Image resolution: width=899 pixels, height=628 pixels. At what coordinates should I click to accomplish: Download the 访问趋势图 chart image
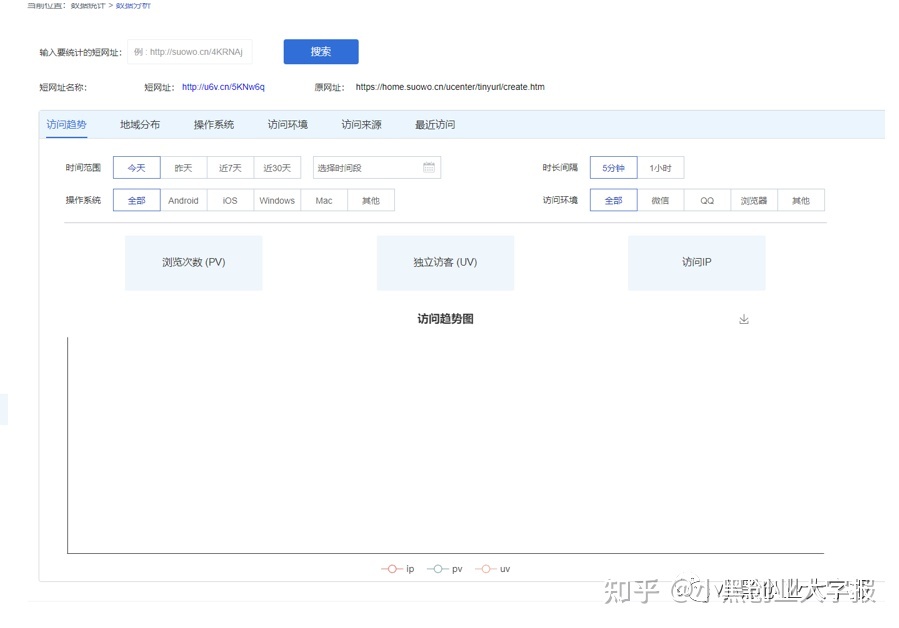[743, 319]
